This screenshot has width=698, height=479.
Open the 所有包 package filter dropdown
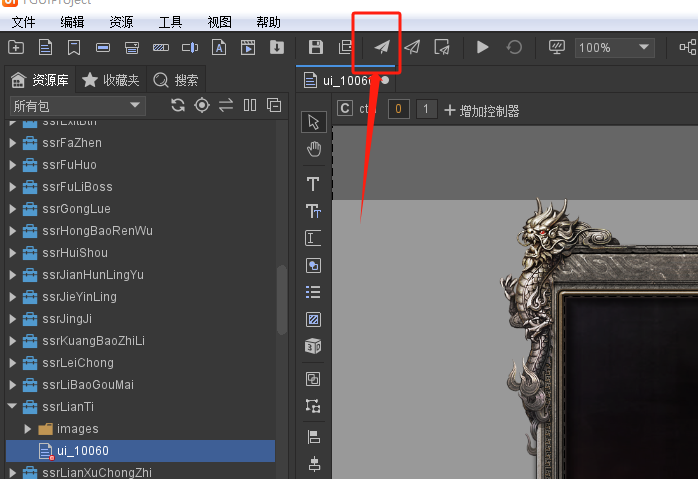tap(77, 106)
